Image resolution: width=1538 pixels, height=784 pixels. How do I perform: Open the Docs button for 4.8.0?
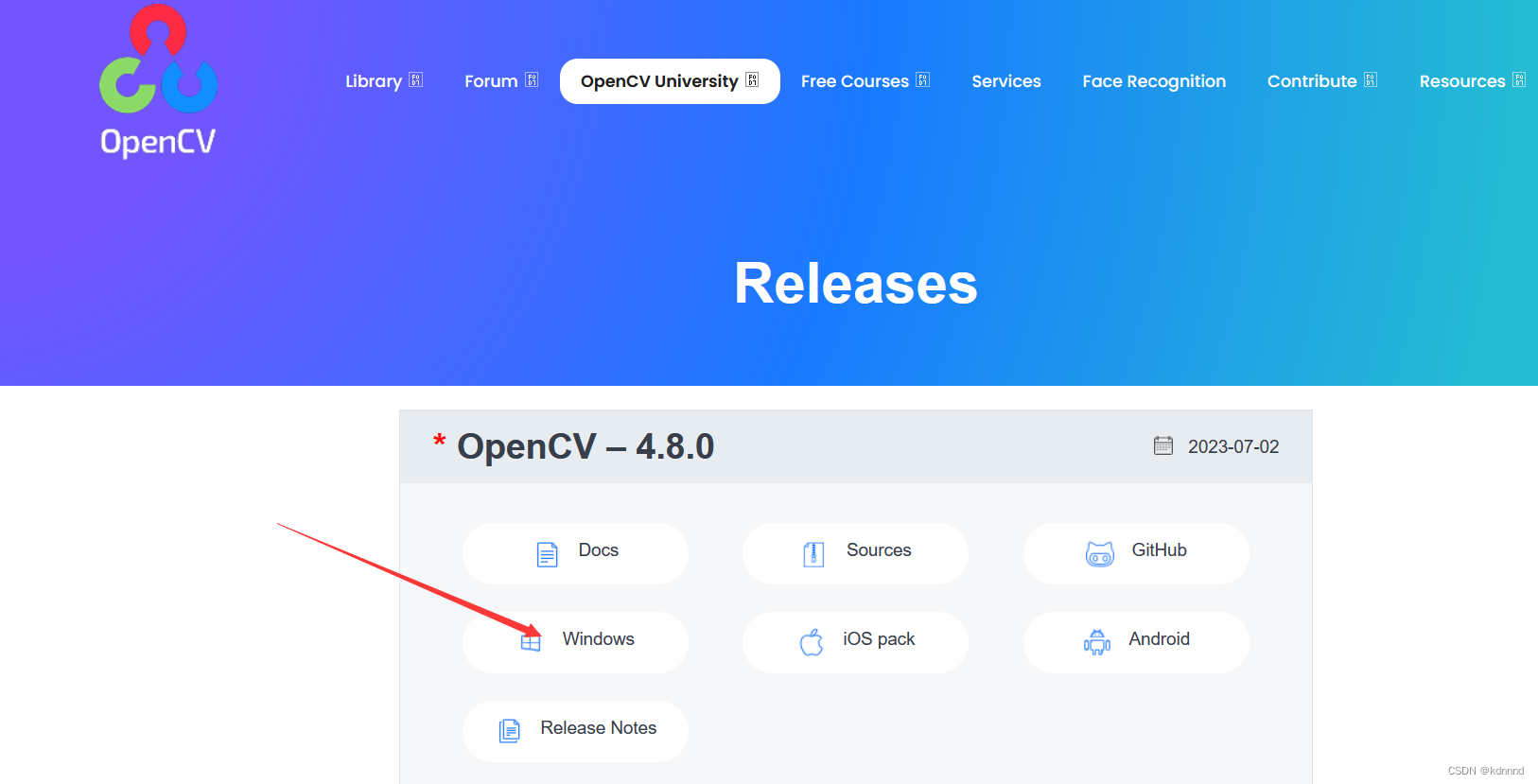(x=575, y=553)
